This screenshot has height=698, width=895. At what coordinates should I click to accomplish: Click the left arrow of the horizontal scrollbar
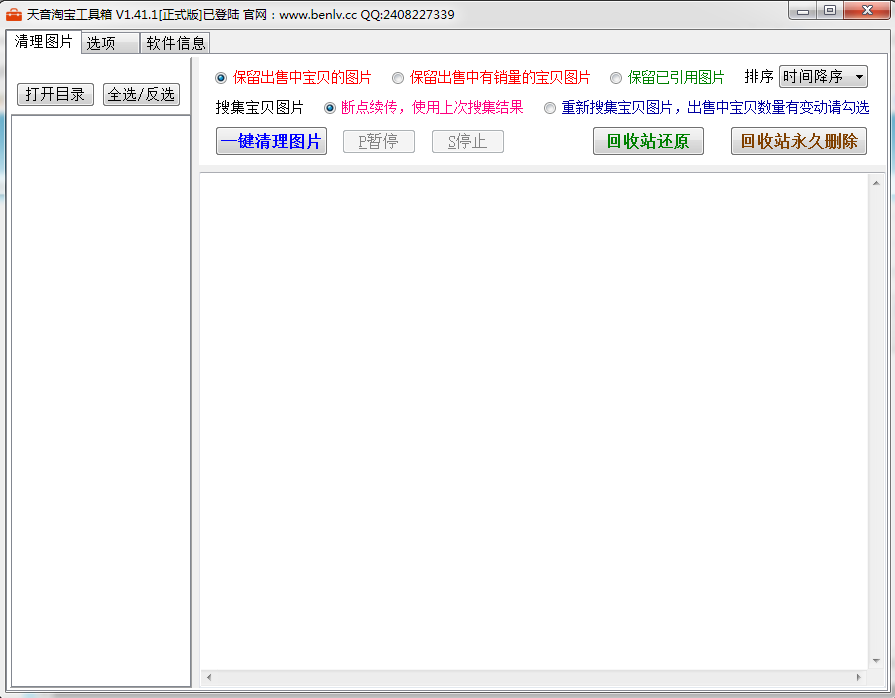click(x=209, y=677)
